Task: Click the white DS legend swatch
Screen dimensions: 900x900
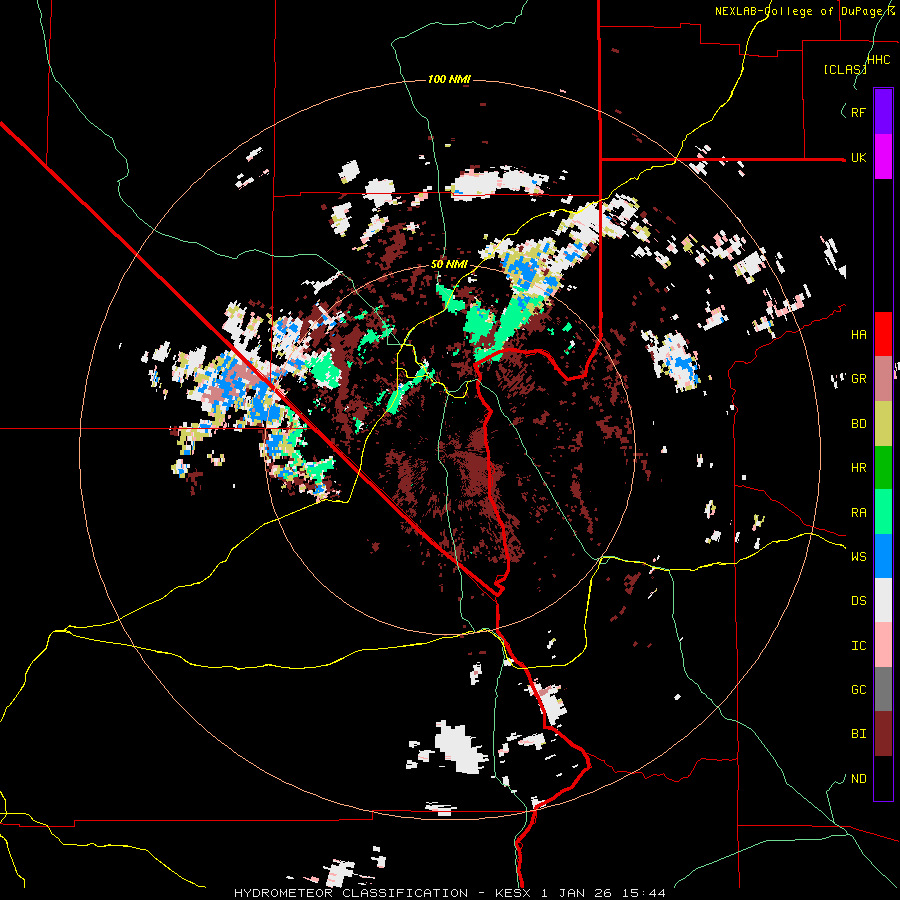Action: click(x=883, y=600)
